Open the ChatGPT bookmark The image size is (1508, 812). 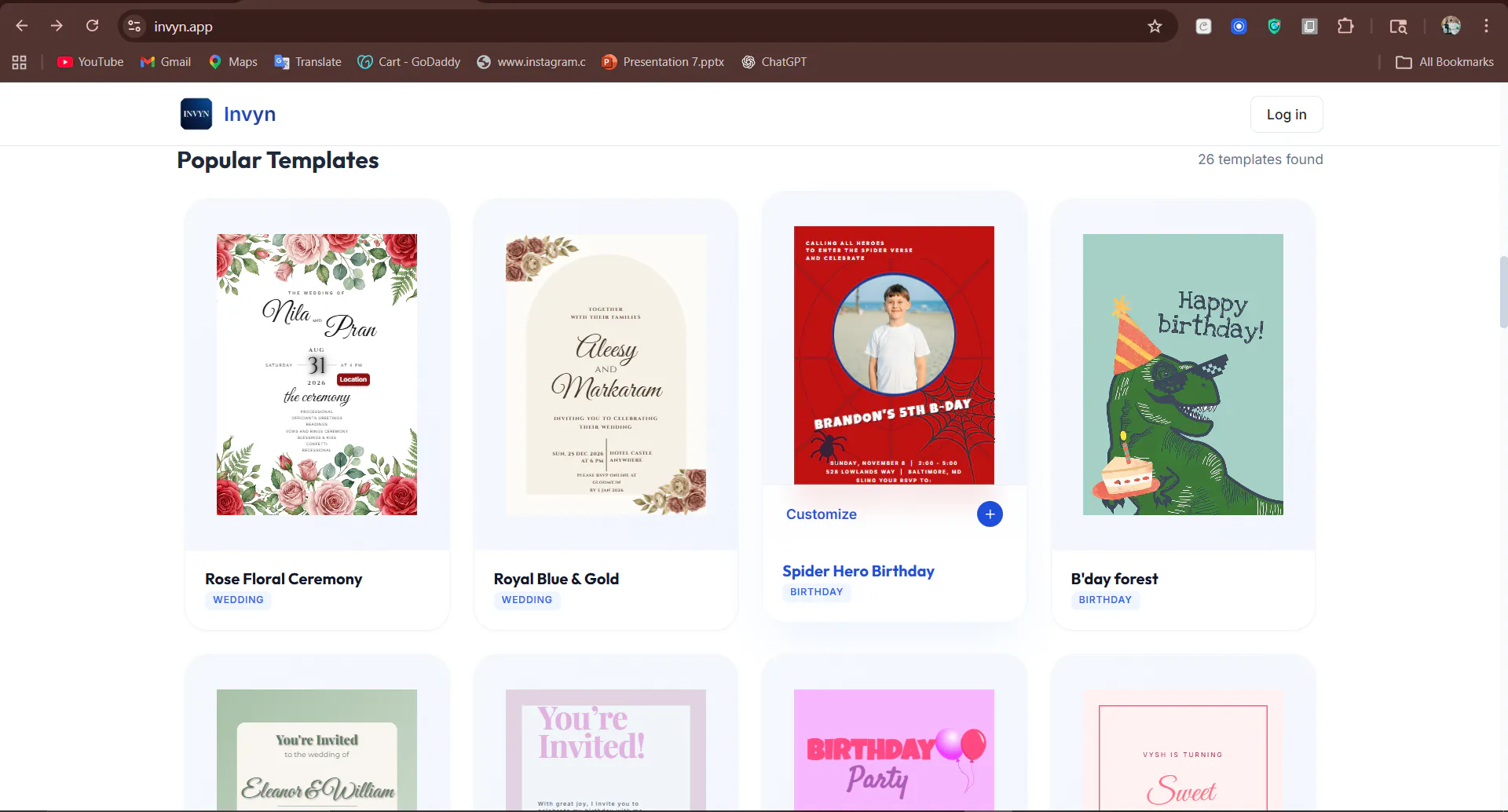click(x=774, y=62)
